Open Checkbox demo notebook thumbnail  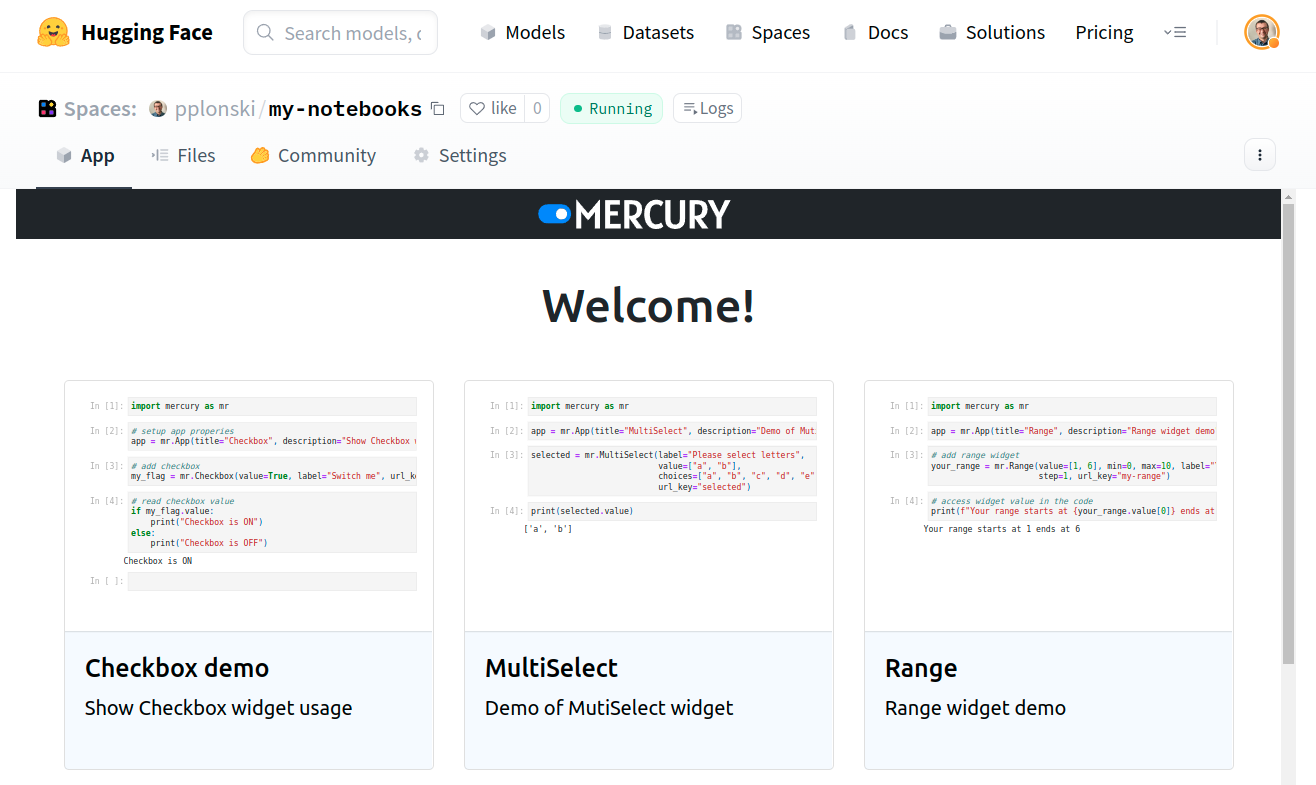tap(249, 506)
